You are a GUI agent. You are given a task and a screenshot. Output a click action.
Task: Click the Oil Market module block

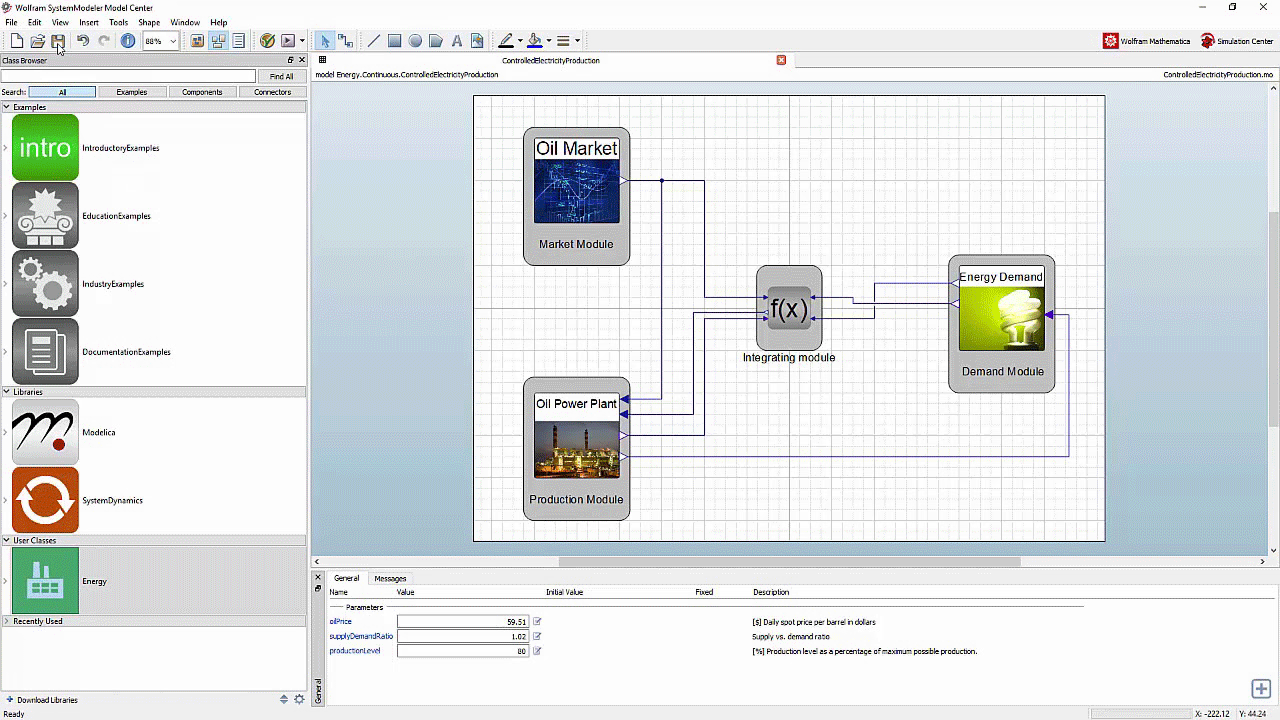pyautogui.click(x=576, y=196)
